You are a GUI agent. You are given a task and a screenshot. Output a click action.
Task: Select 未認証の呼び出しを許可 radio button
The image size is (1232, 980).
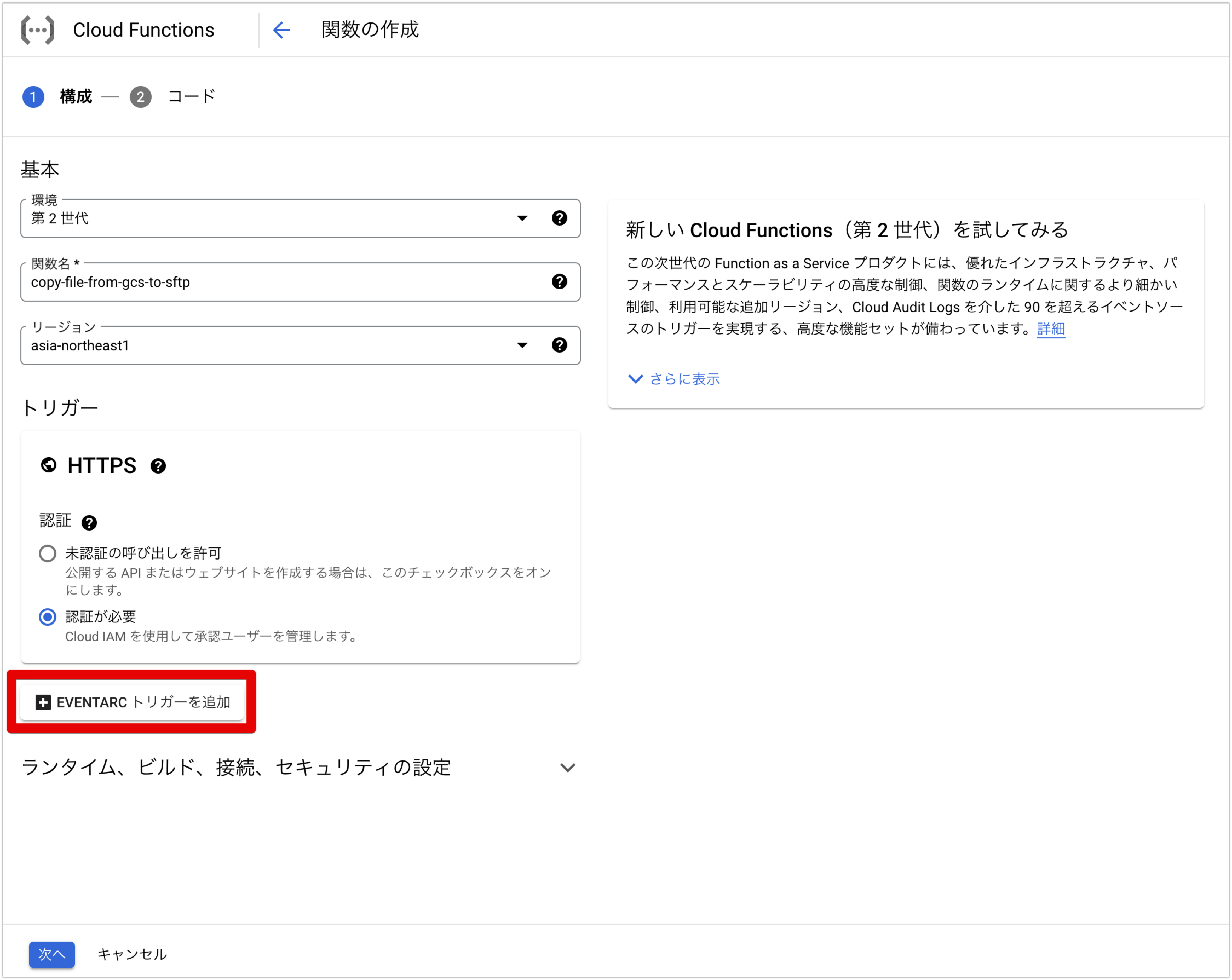pyautogui.click(x=47, y=553)
